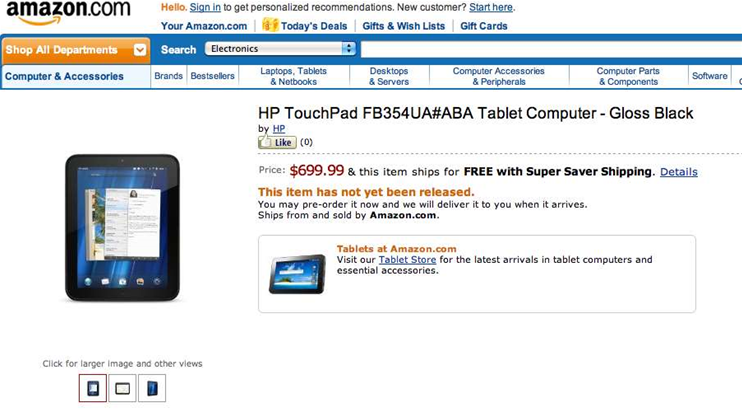Click the Today's Deals calendar icon
This screenshot has height=420, width=742.
point(270,25)
